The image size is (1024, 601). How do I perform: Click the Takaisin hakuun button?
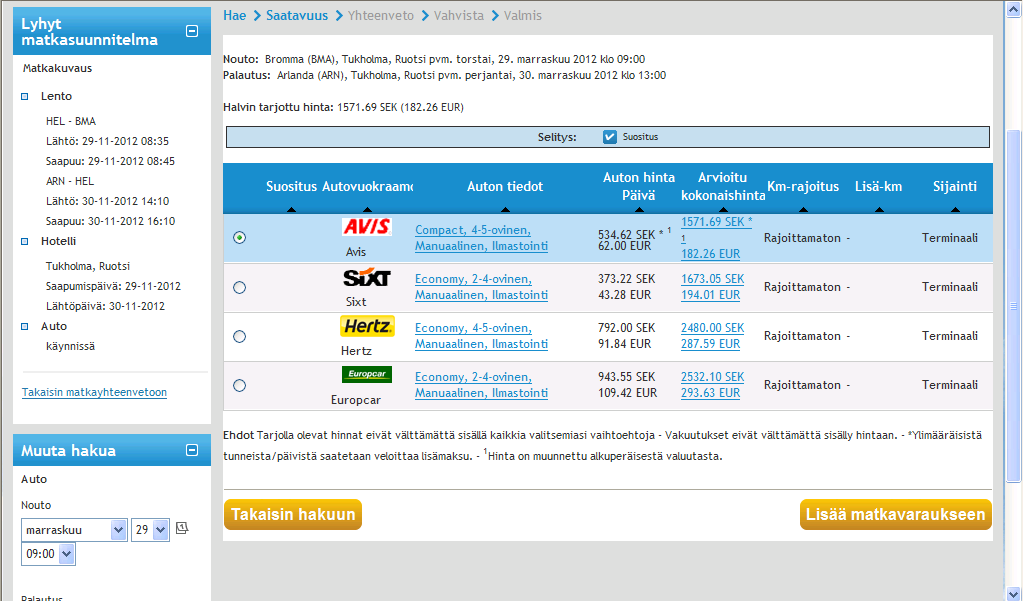293,515
